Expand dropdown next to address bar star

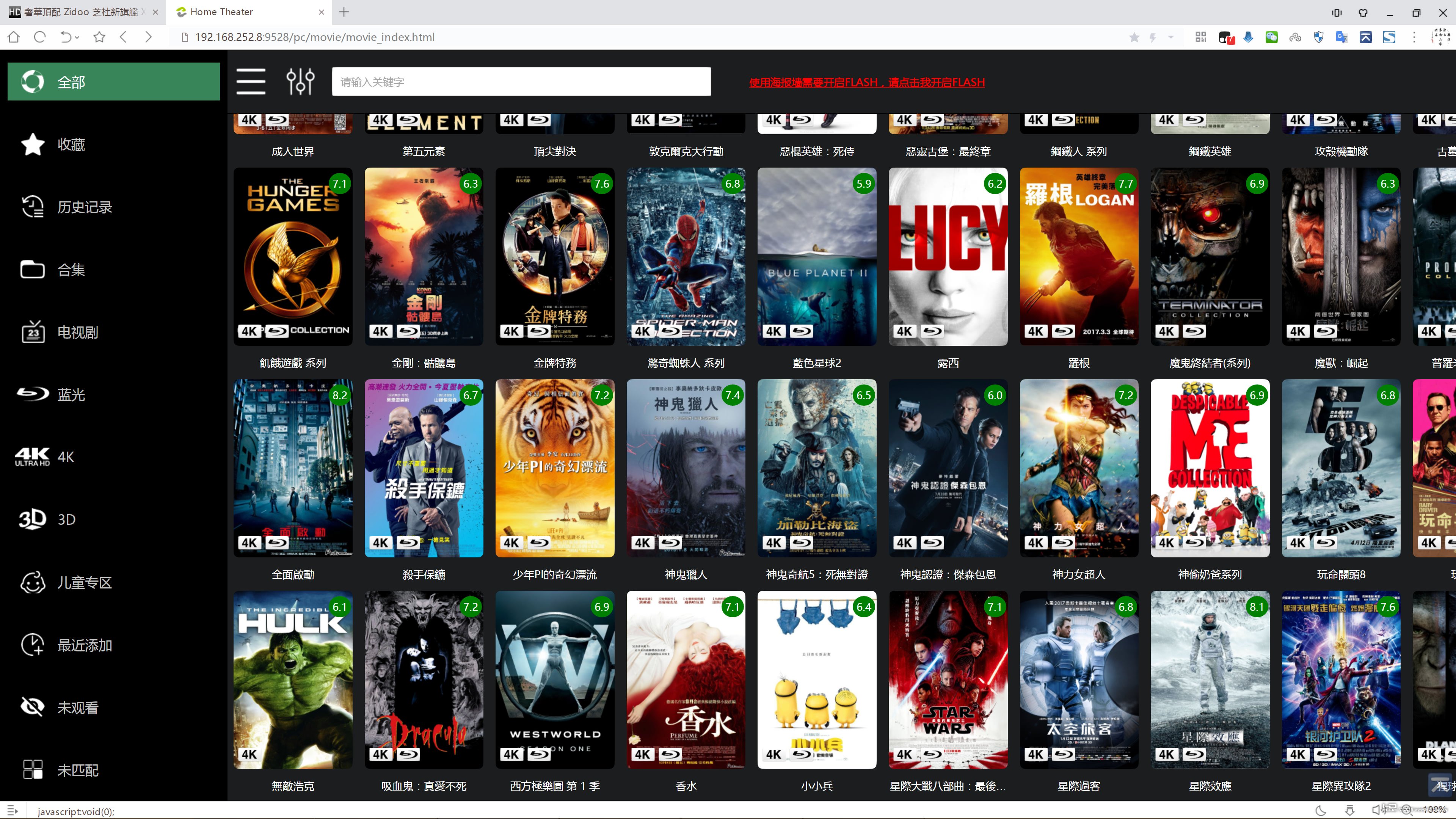tap(1171, 37)
